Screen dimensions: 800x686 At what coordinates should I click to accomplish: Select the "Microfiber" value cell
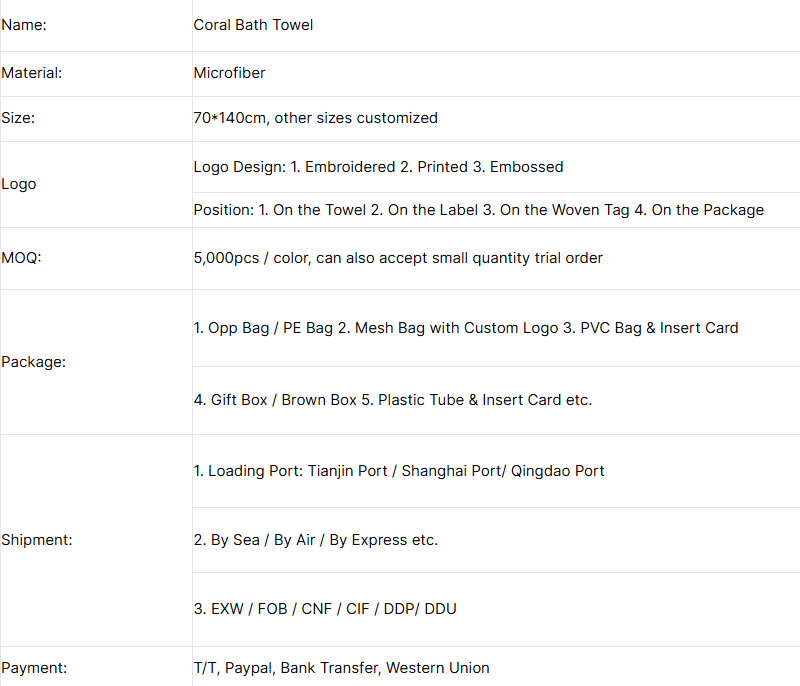pos(229,73)
